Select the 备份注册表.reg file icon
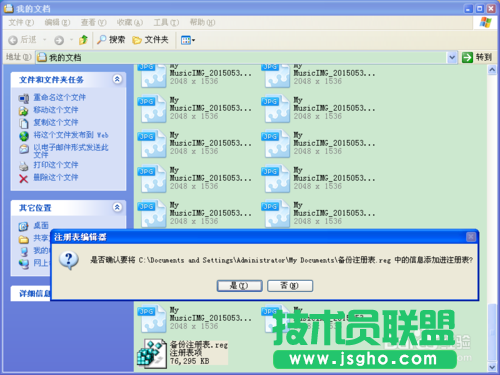 click(152, 353)
